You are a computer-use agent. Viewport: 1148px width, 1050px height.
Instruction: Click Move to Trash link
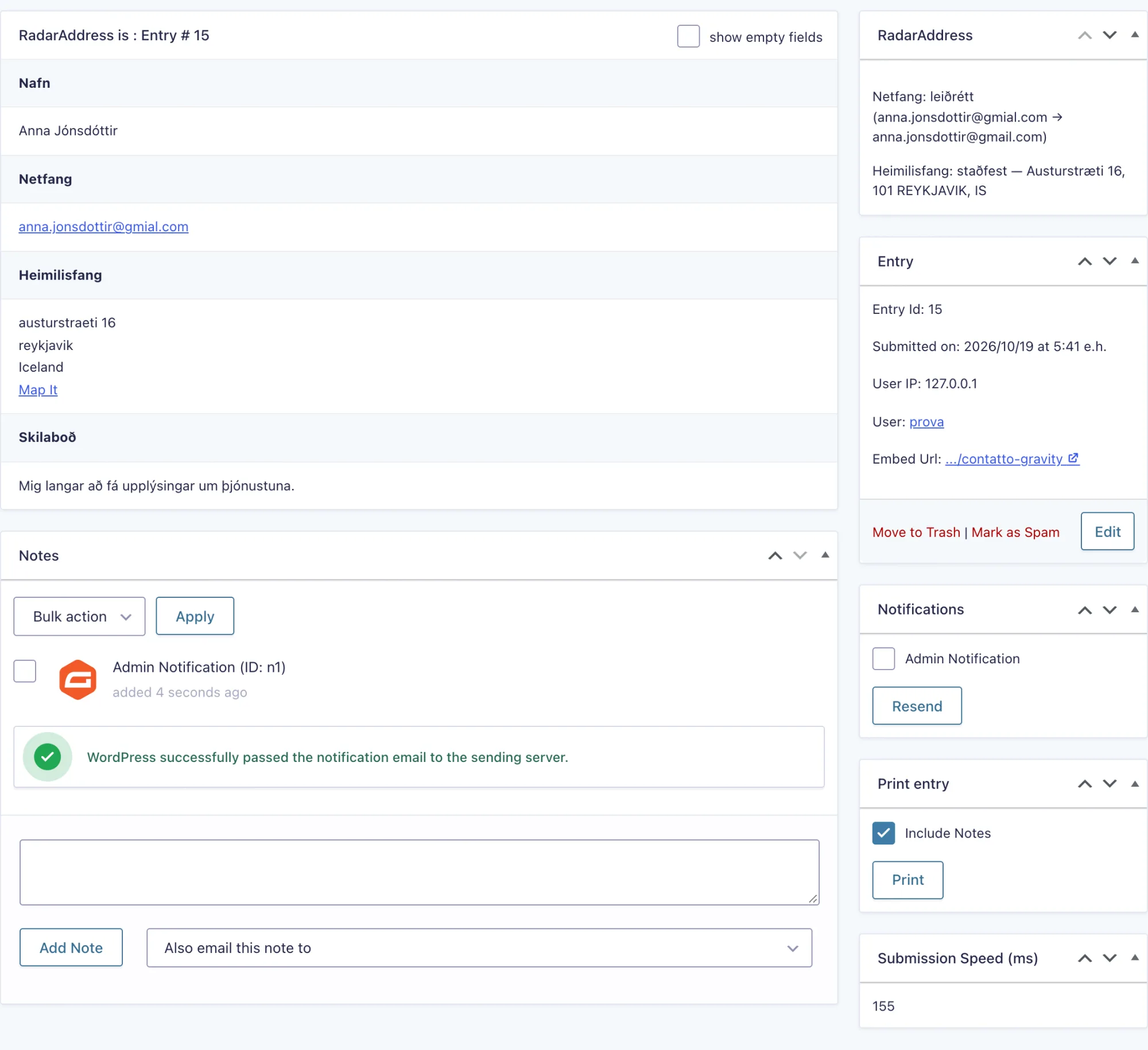pyautogui.click(x=916, y=532)
